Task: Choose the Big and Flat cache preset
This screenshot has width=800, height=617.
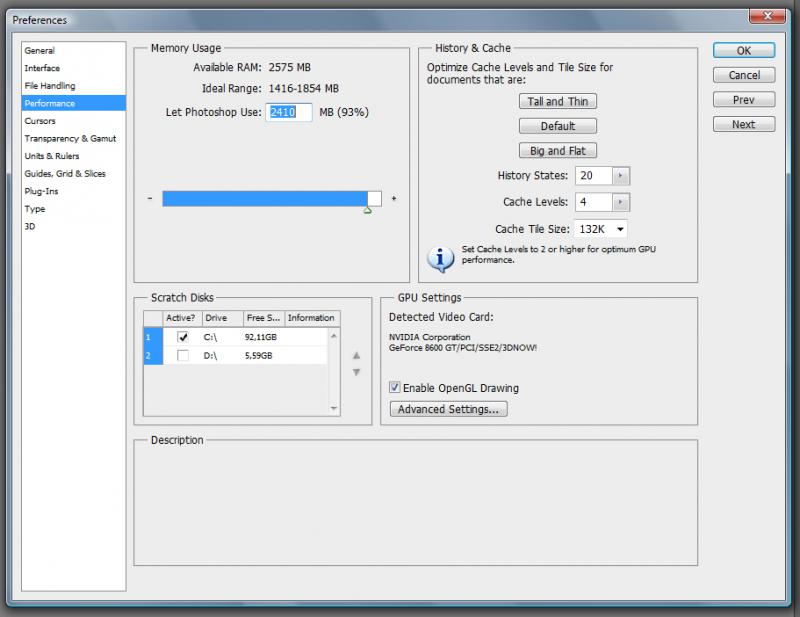Action: click(558, 151)
